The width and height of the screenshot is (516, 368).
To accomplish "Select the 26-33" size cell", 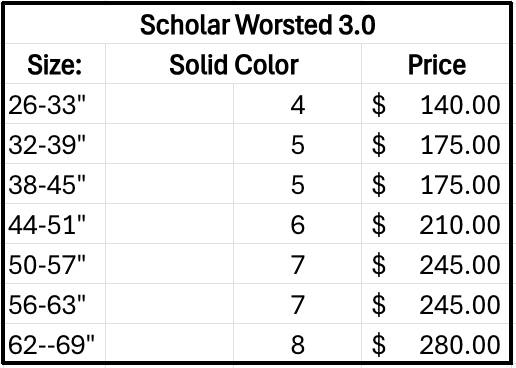I will point(55,104).
